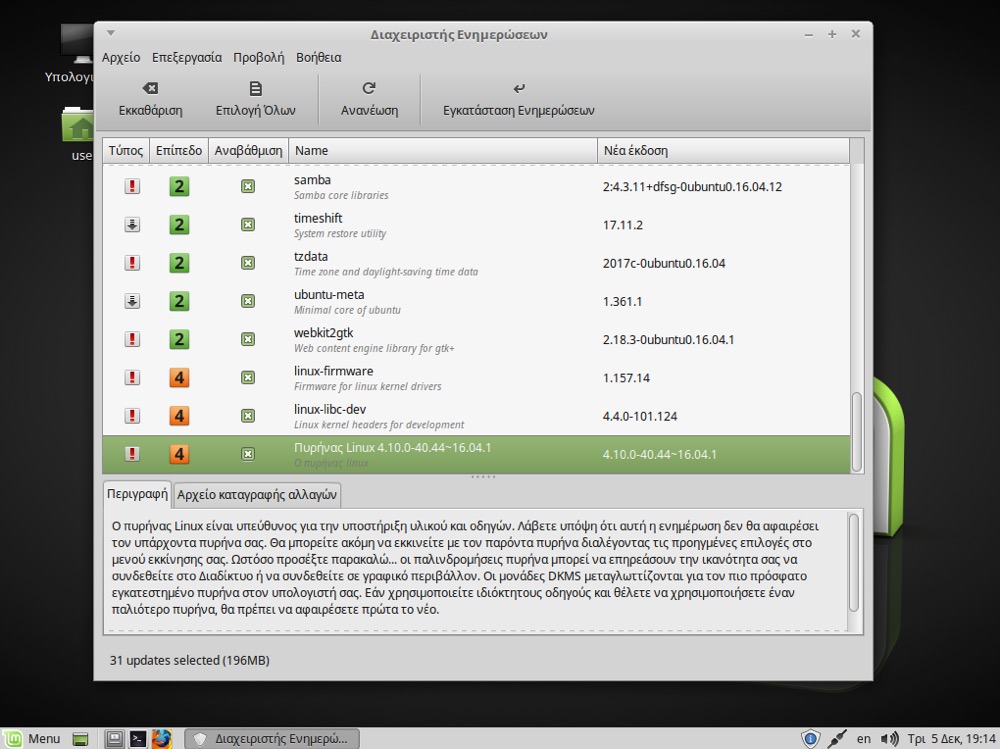
Task: Toggle the Πυρήνας Linux kernel update checkbox
Action: click(248, 454)
